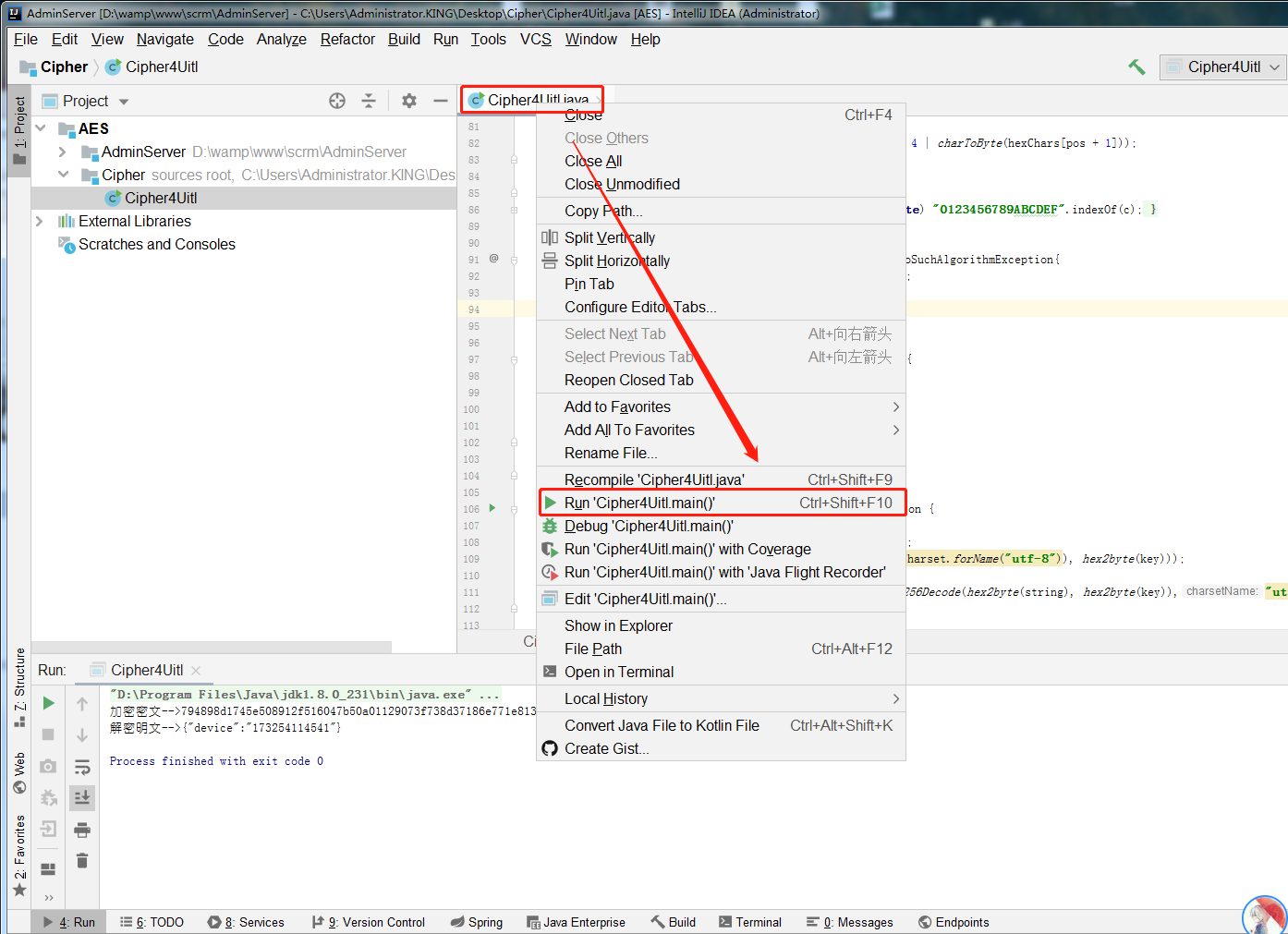Expand the AdminServer module node
The width and height of the screenshot is (1288, 934).
pos(62,152)
